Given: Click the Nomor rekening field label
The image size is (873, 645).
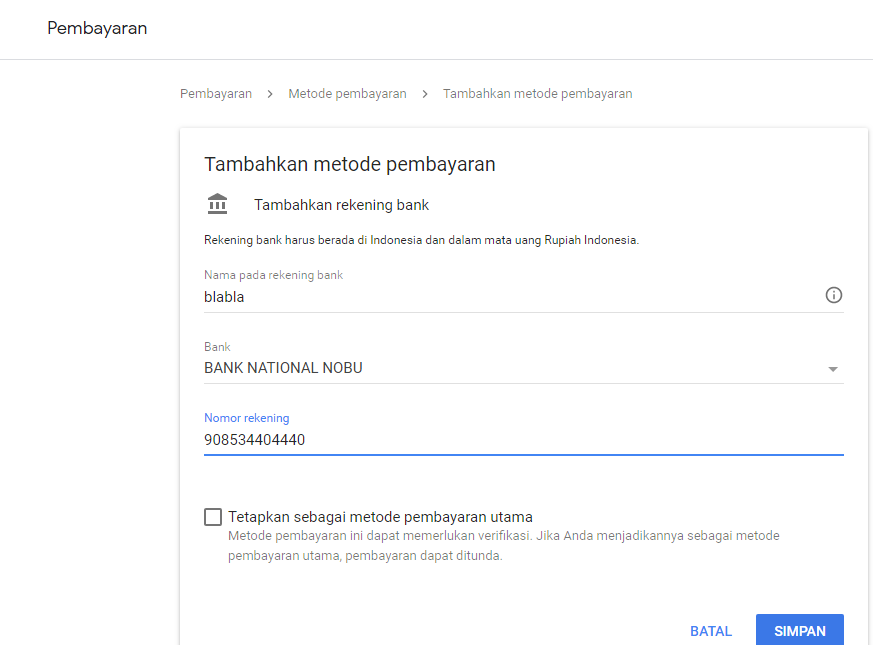Looking at the screenshot, I should point(247,418).
